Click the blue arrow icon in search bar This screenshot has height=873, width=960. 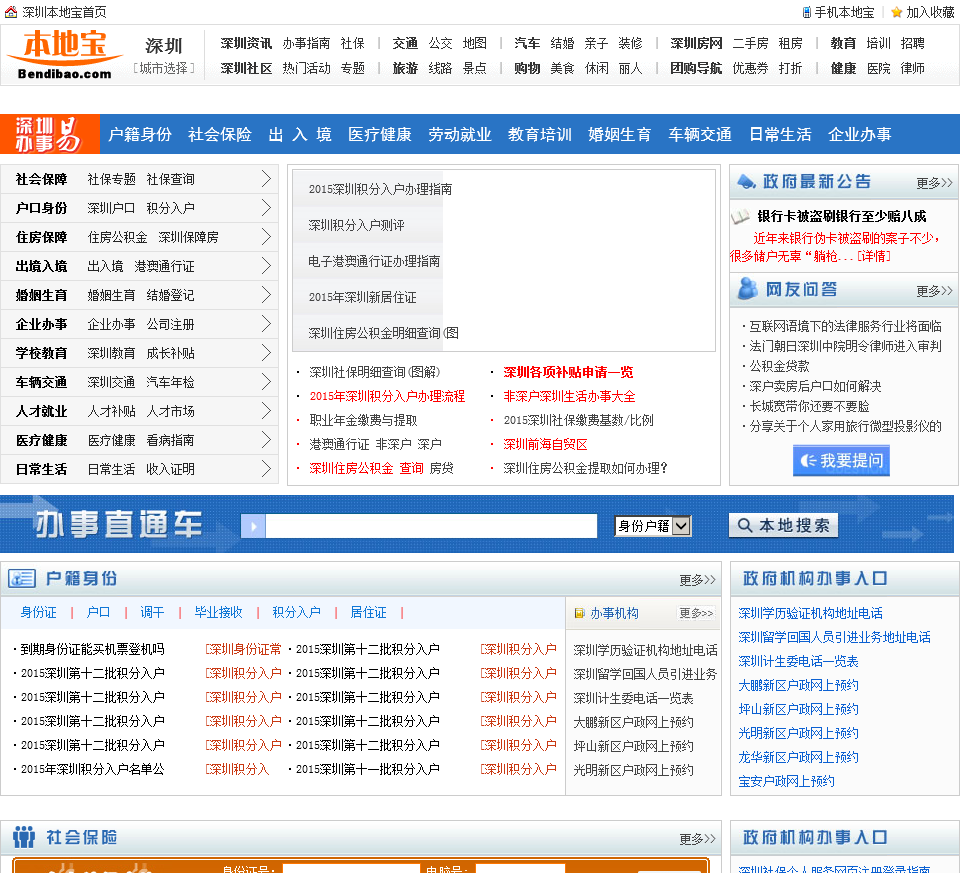pos(253,526)
